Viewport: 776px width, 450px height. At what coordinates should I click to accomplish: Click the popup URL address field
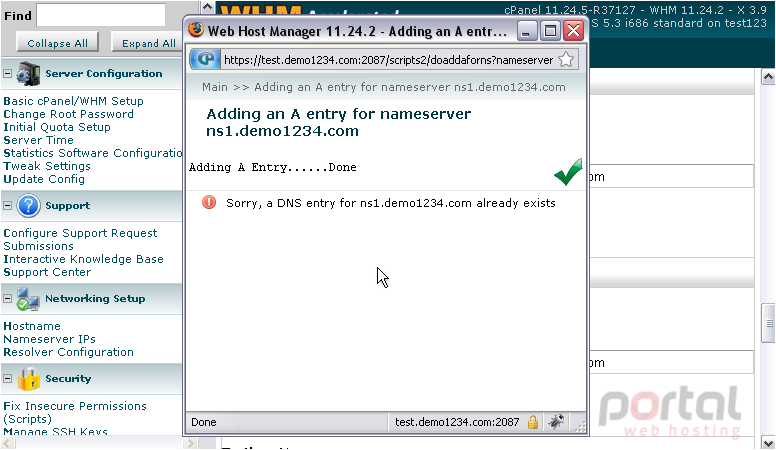click(x=388, y=60)
